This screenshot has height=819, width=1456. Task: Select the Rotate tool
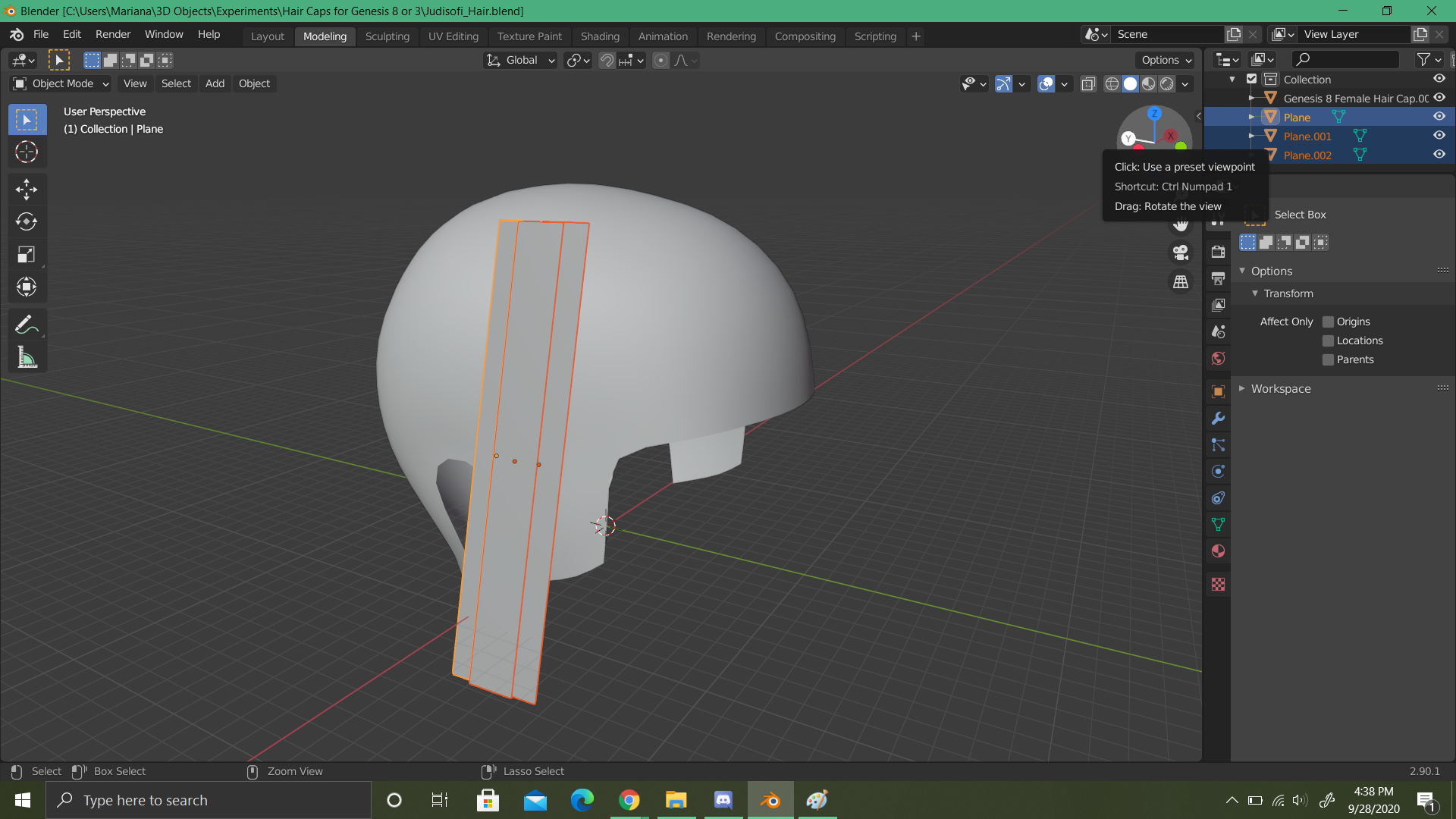pos(27,221)
